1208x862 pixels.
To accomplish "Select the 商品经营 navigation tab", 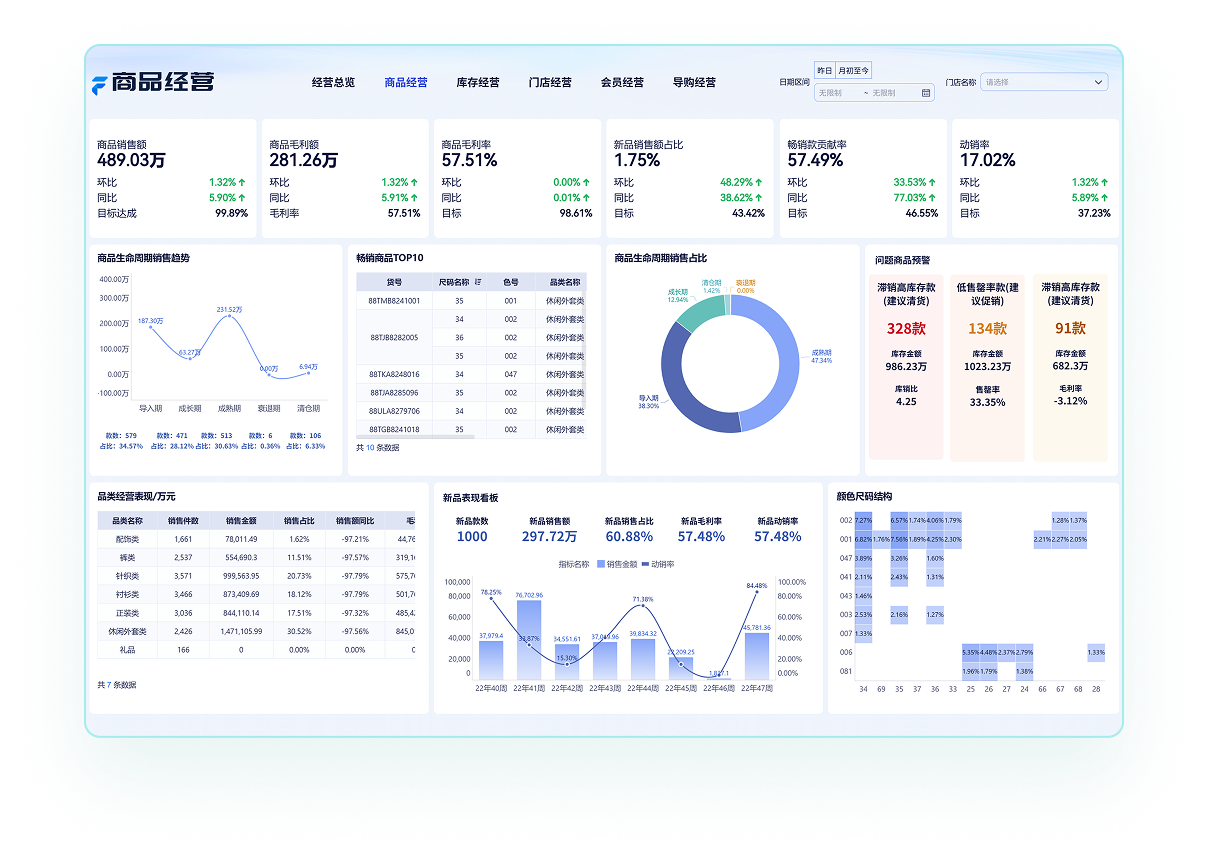I will coord(406,83).
